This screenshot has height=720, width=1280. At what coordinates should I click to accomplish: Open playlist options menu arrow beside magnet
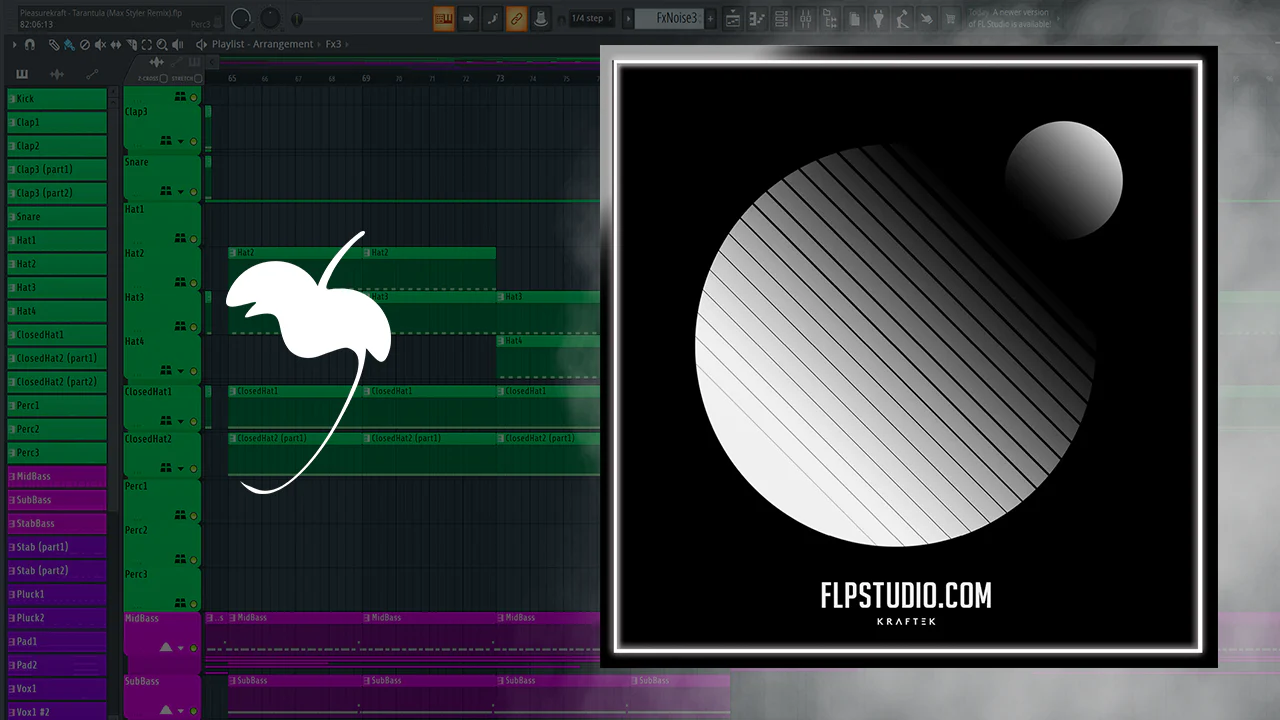point(14,45)
